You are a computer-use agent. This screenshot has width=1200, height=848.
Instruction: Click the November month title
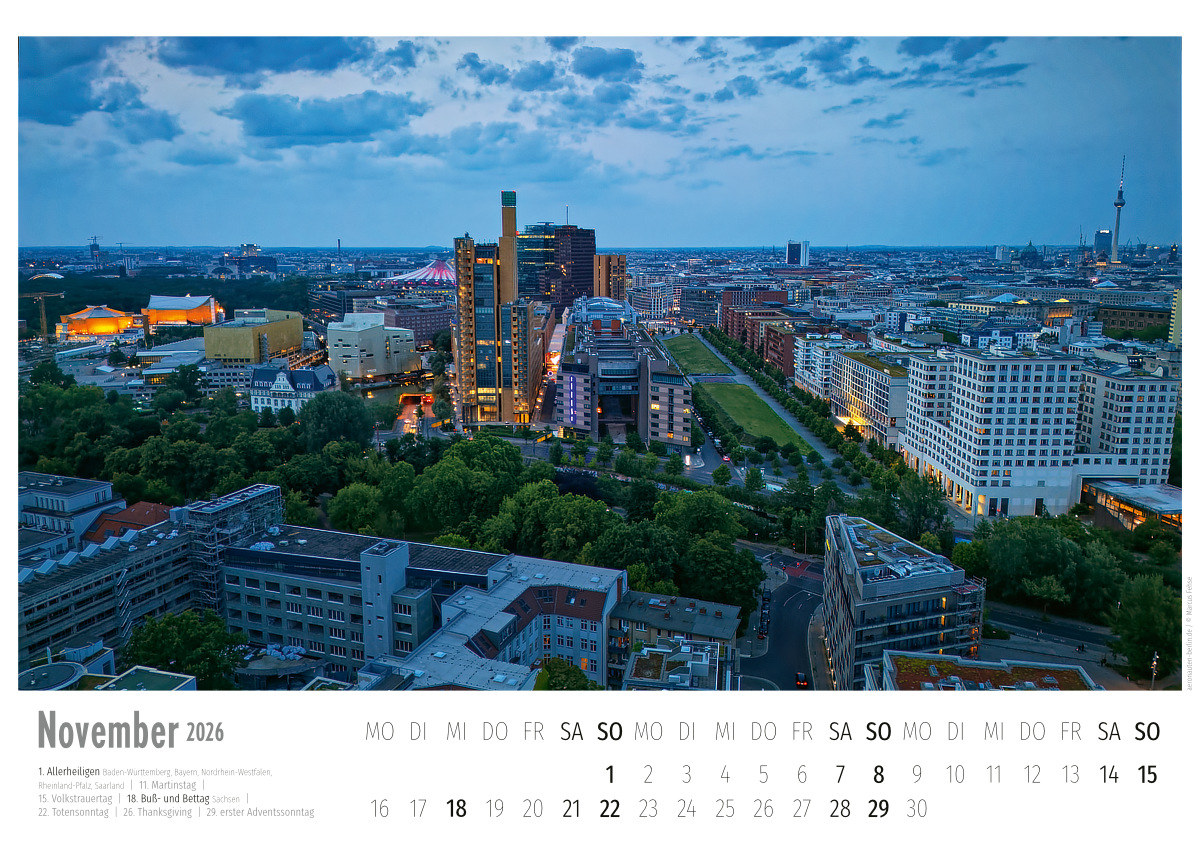coord(107,731)
